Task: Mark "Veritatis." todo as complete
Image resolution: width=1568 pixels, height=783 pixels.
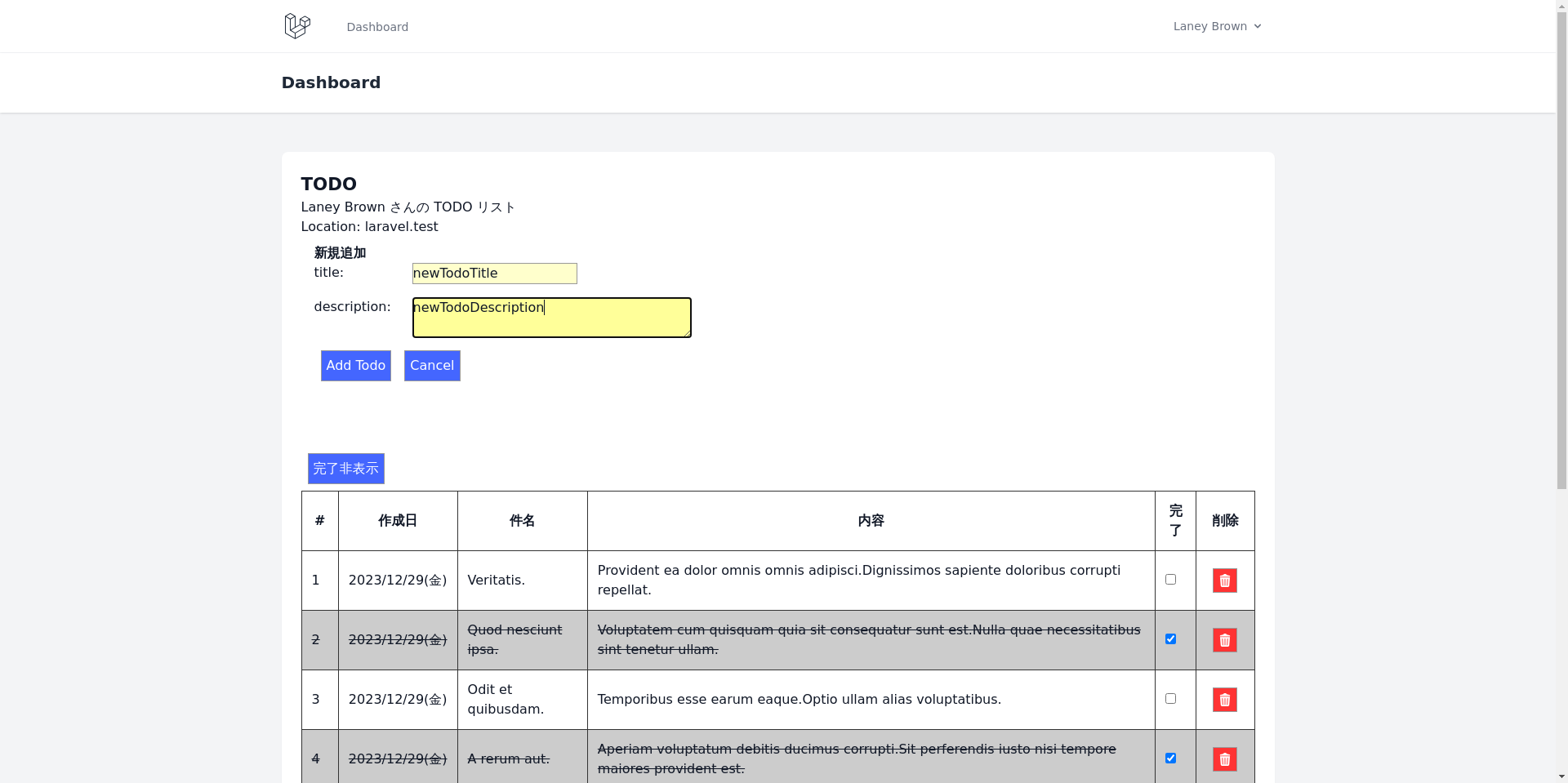Action: tap(1171, 579)
